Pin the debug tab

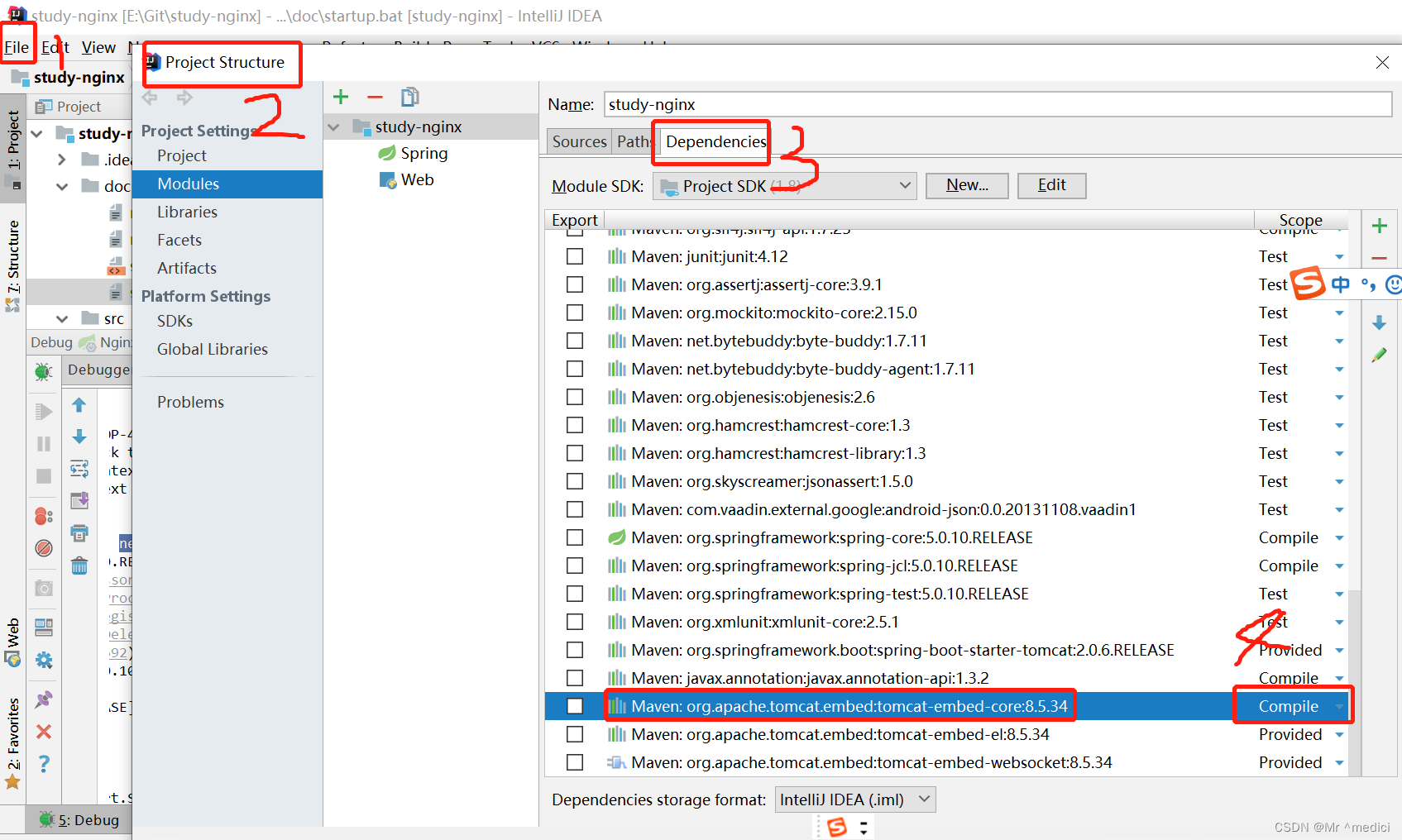point(44,699)
